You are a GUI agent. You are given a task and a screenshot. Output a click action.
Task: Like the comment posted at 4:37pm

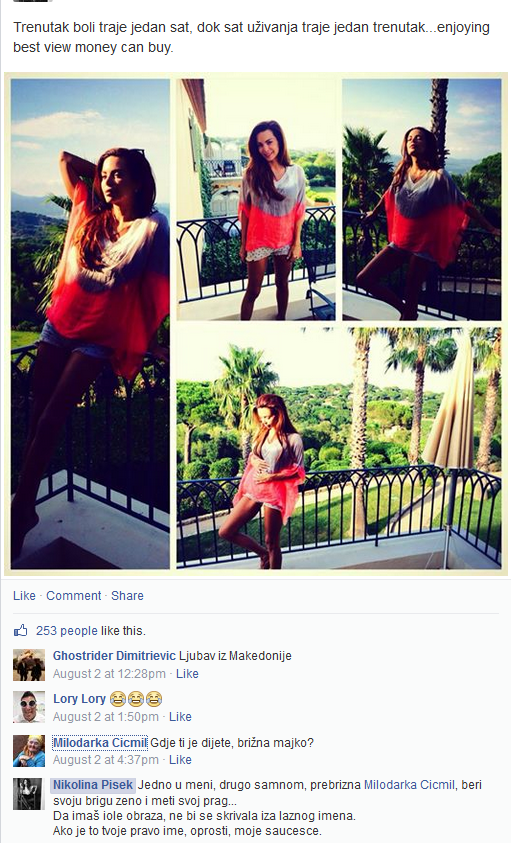[180, 760]
